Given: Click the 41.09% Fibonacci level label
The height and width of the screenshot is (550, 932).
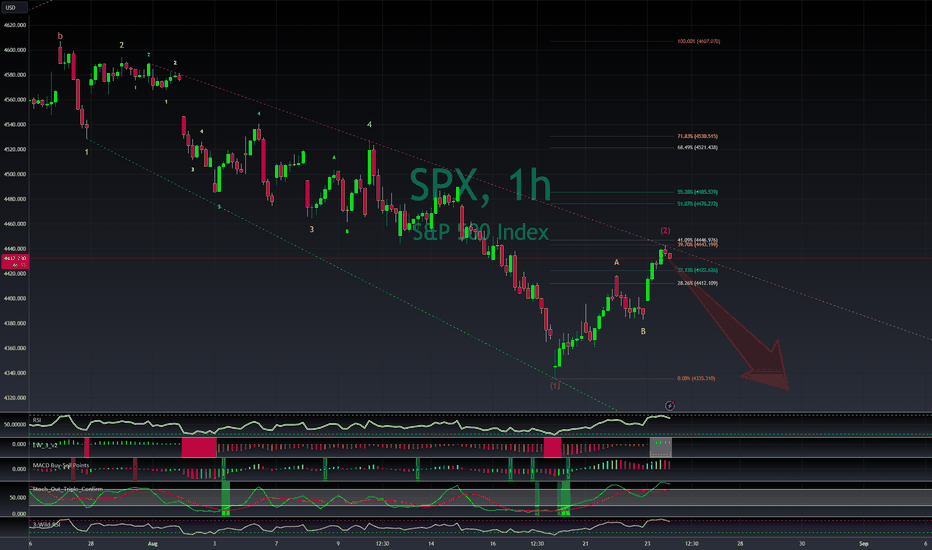Looking at the screenshot, I should point(697,240).
